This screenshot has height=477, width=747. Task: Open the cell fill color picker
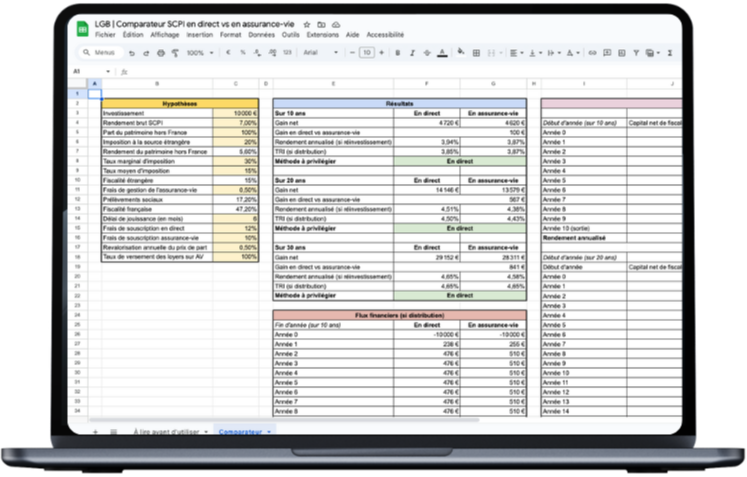[461, 52]
